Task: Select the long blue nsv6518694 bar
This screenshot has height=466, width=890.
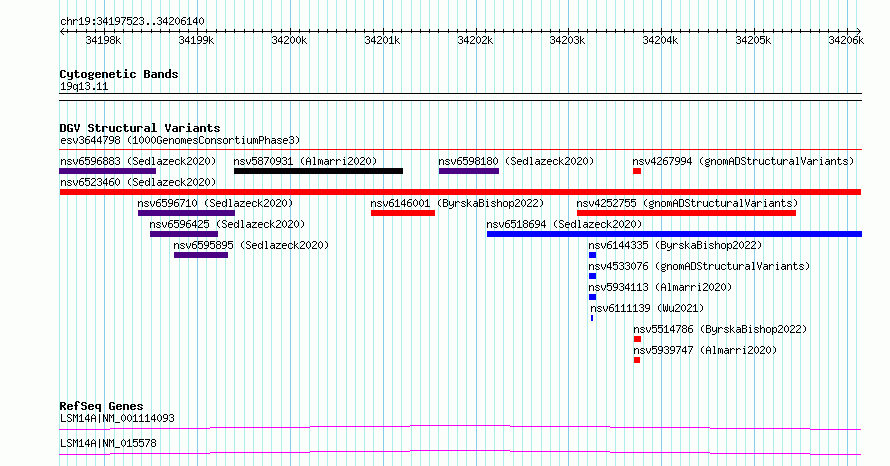Action: pos(674,234)
